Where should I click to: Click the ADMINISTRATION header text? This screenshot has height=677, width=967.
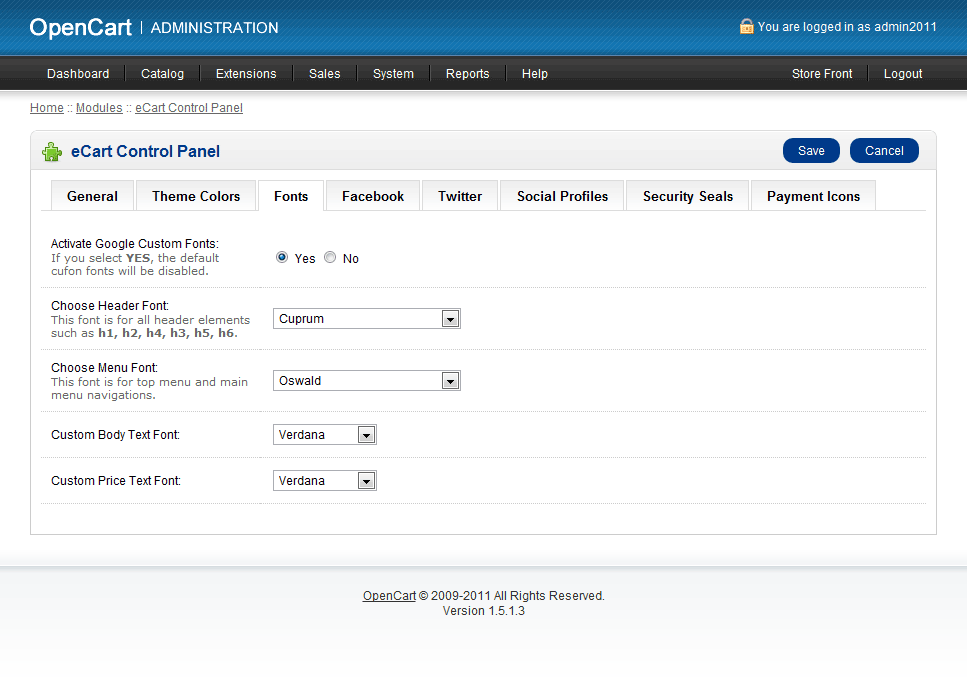215,28
